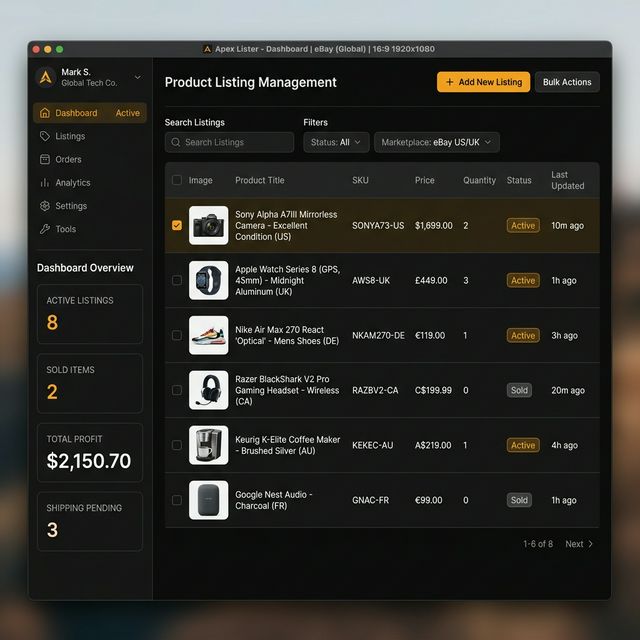The image size is (640, 640).
Task: Open the Status: All filter dropdown
Action: click(336, 142)
